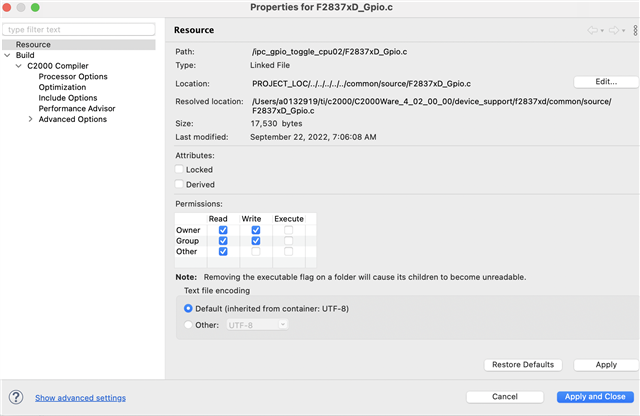Screen dimensions: 640x416
Task: Select Processor Options in the tree
Action: [73, 77]
